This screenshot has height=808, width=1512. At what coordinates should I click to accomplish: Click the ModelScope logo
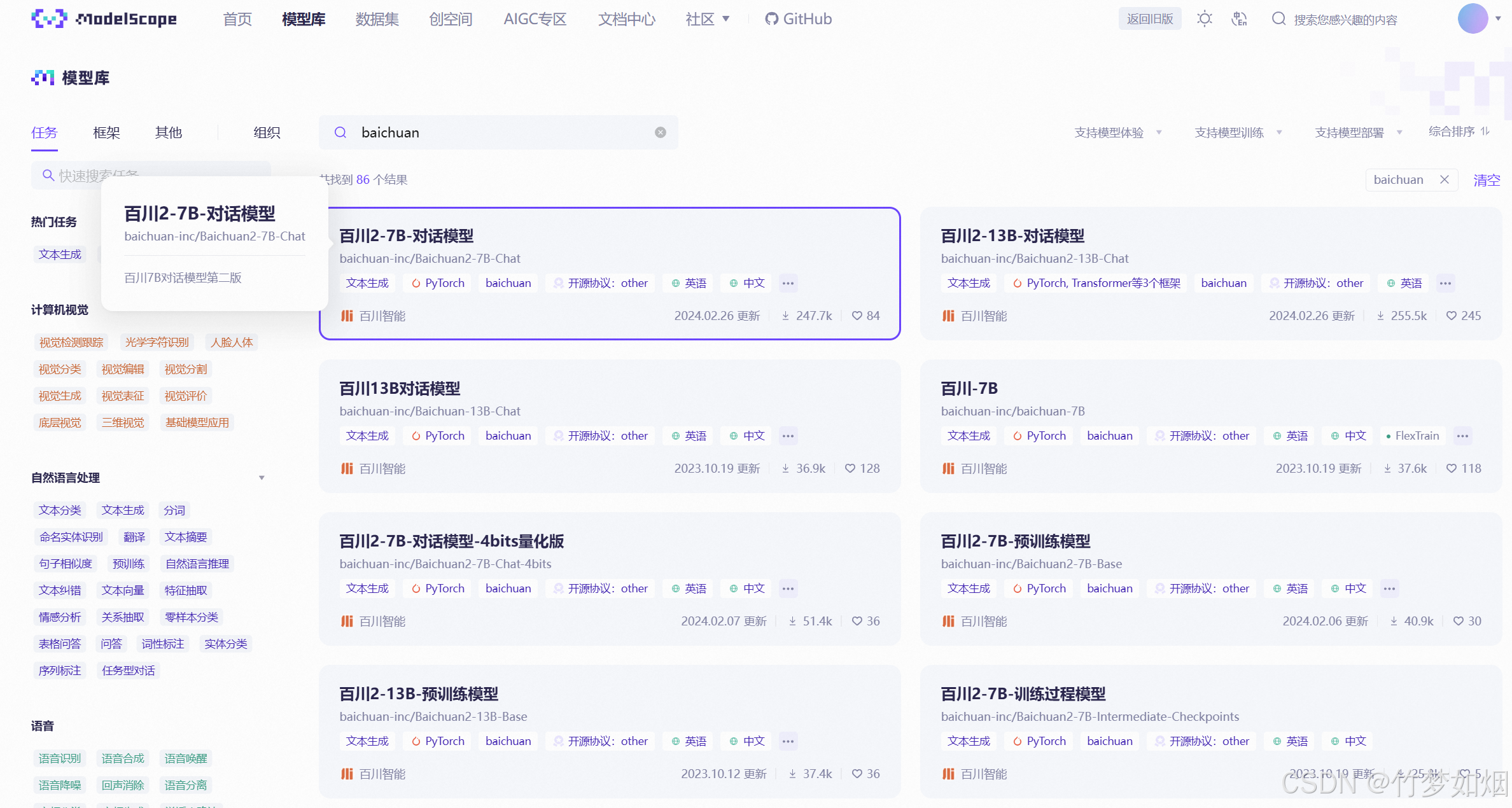[x=104, y=18]
